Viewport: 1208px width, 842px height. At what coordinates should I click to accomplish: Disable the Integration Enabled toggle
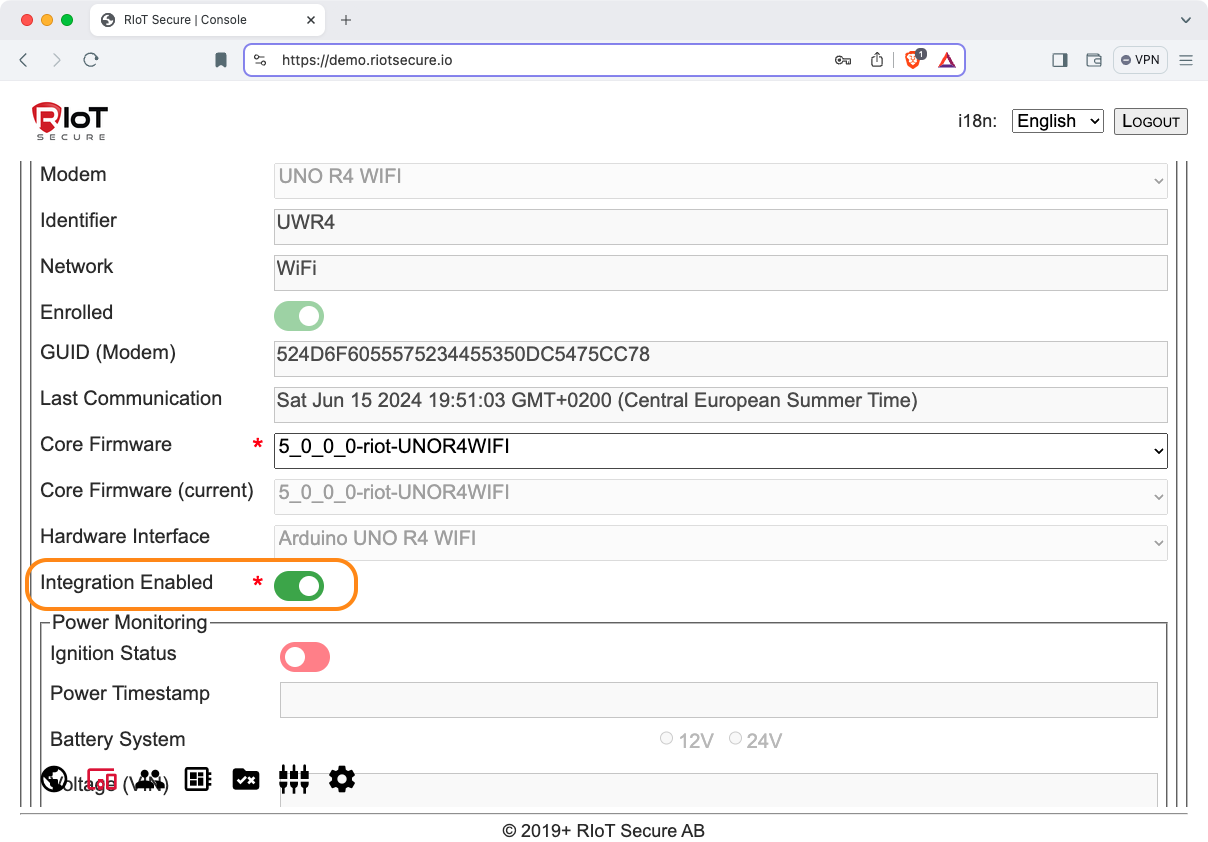(299, 586)
